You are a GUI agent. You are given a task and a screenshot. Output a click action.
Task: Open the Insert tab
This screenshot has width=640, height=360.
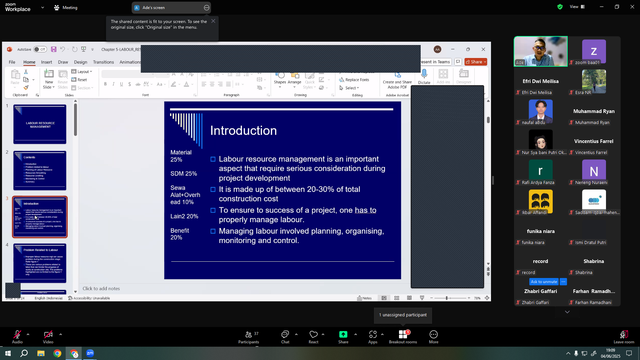tap(46, 62)
